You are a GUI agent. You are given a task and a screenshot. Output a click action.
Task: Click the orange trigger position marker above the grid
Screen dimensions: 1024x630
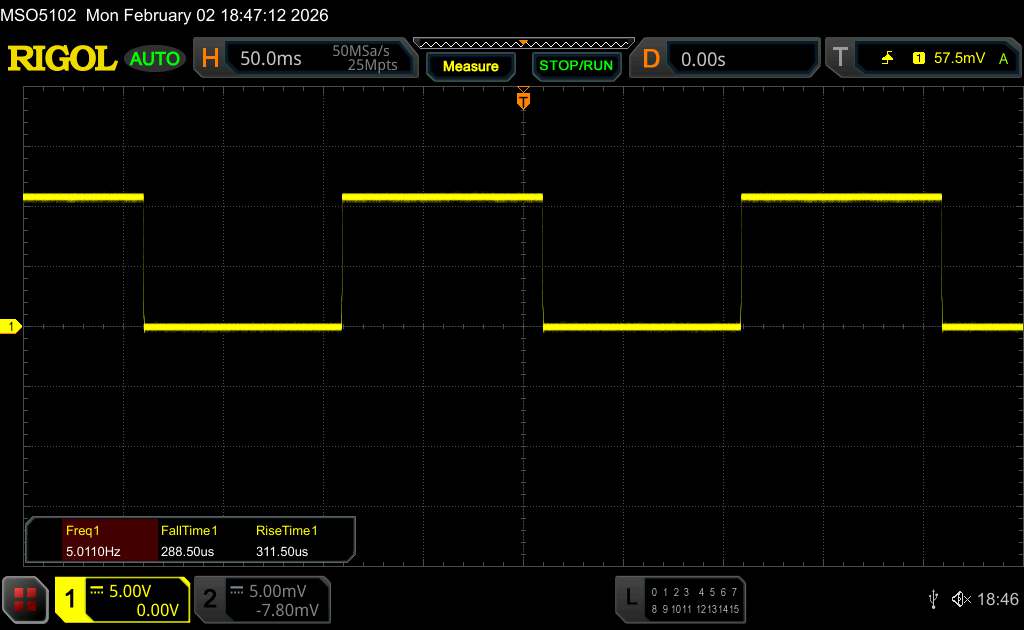pos(523,100)
